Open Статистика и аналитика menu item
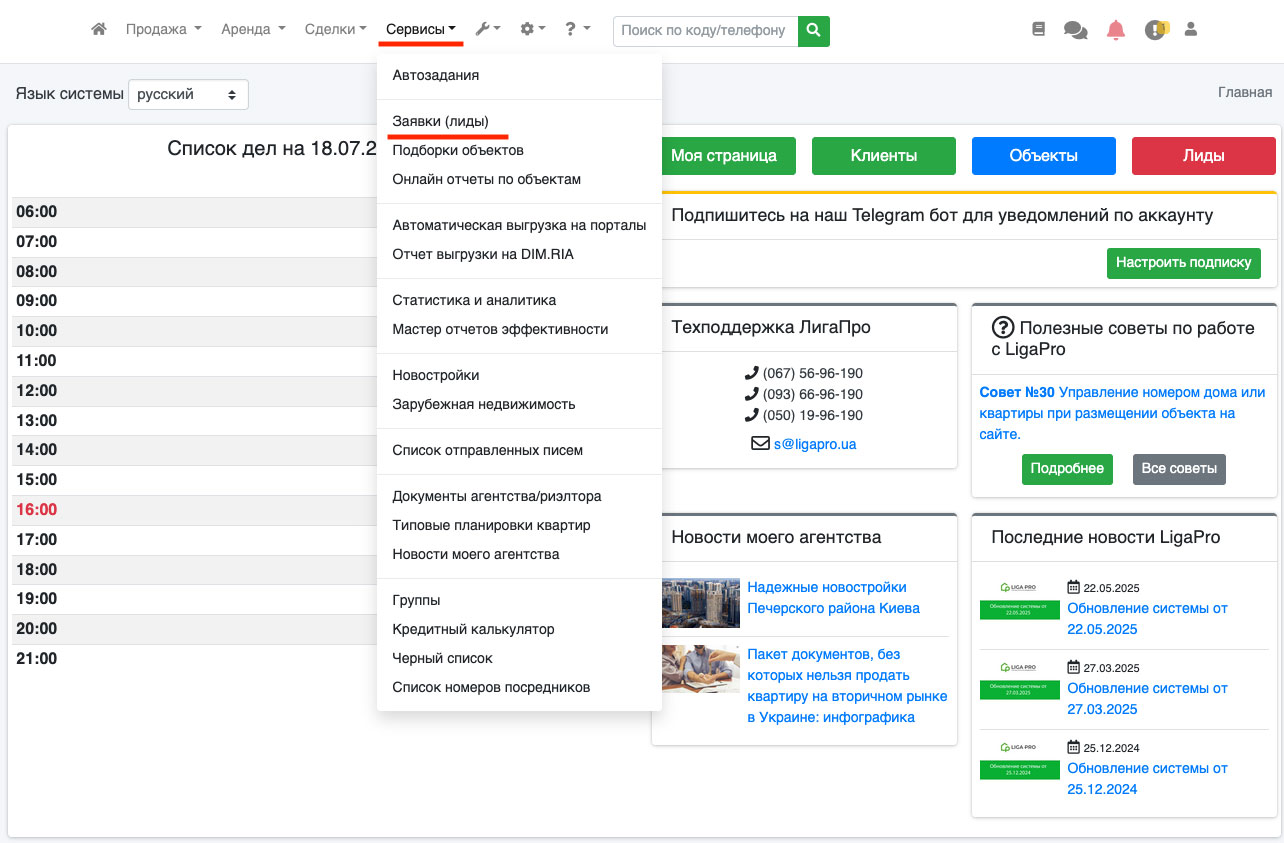1284x843 pixels. pyautogui.click(x=474, y=300)
